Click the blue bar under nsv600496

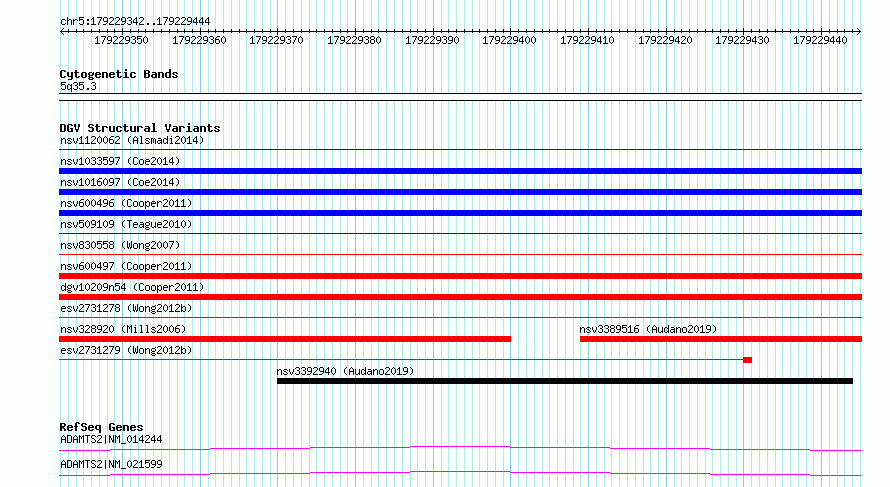click(x=460, y=213)
